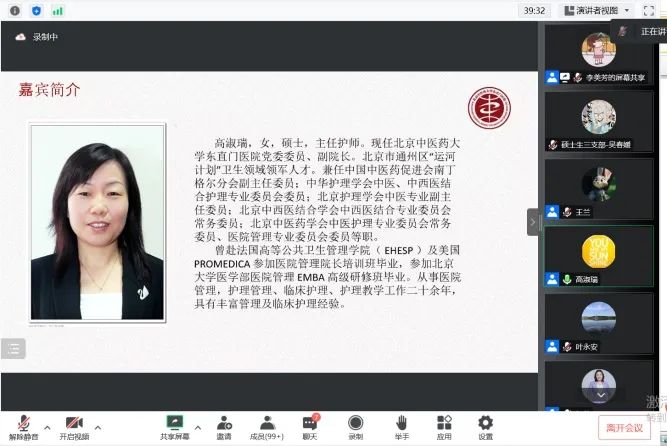Unmute the microphone with 解除静音

24,427
